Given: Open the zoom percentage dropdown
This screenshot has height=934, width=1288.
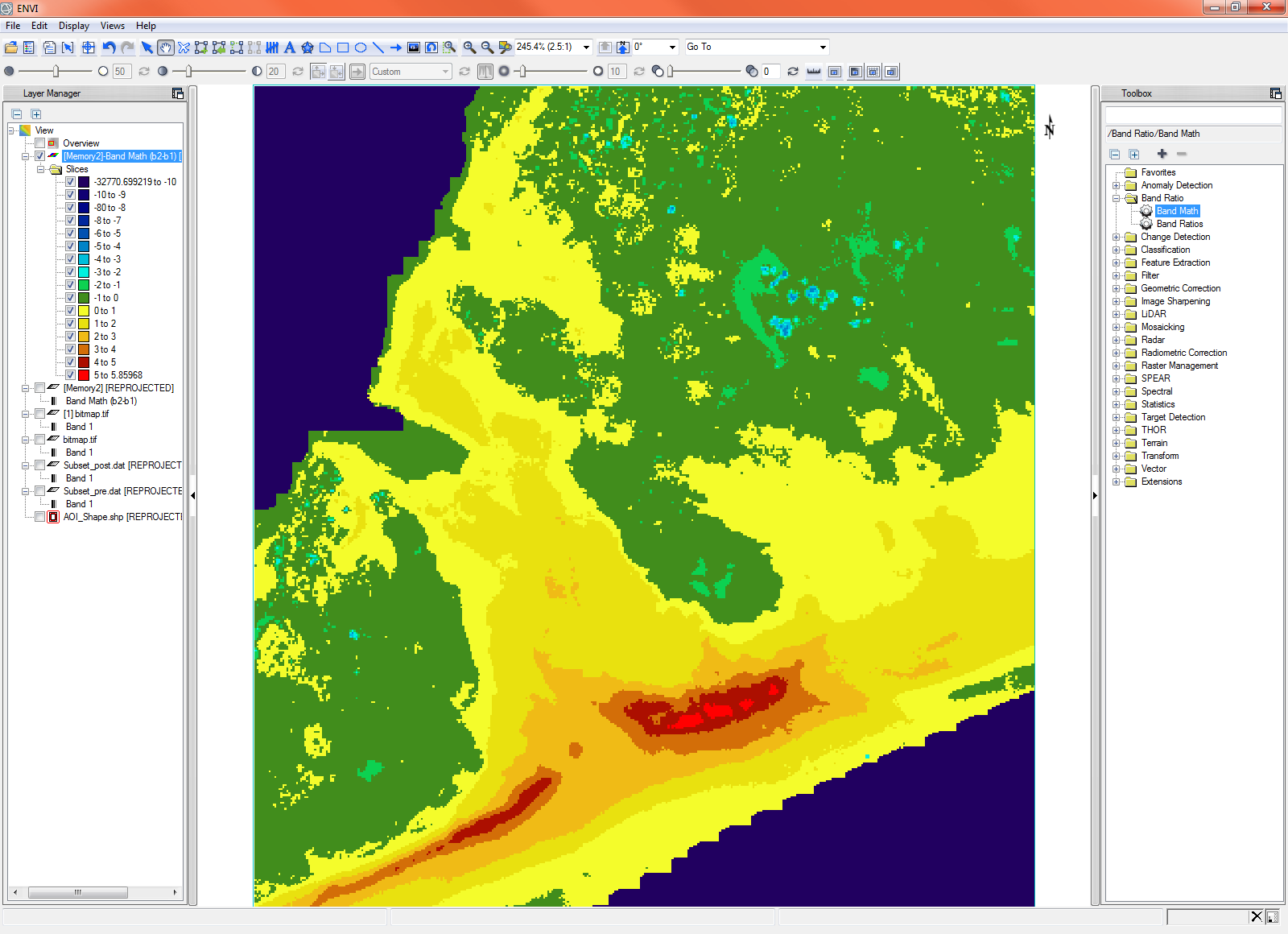Looking at the screenshot, I should [586, 47].
